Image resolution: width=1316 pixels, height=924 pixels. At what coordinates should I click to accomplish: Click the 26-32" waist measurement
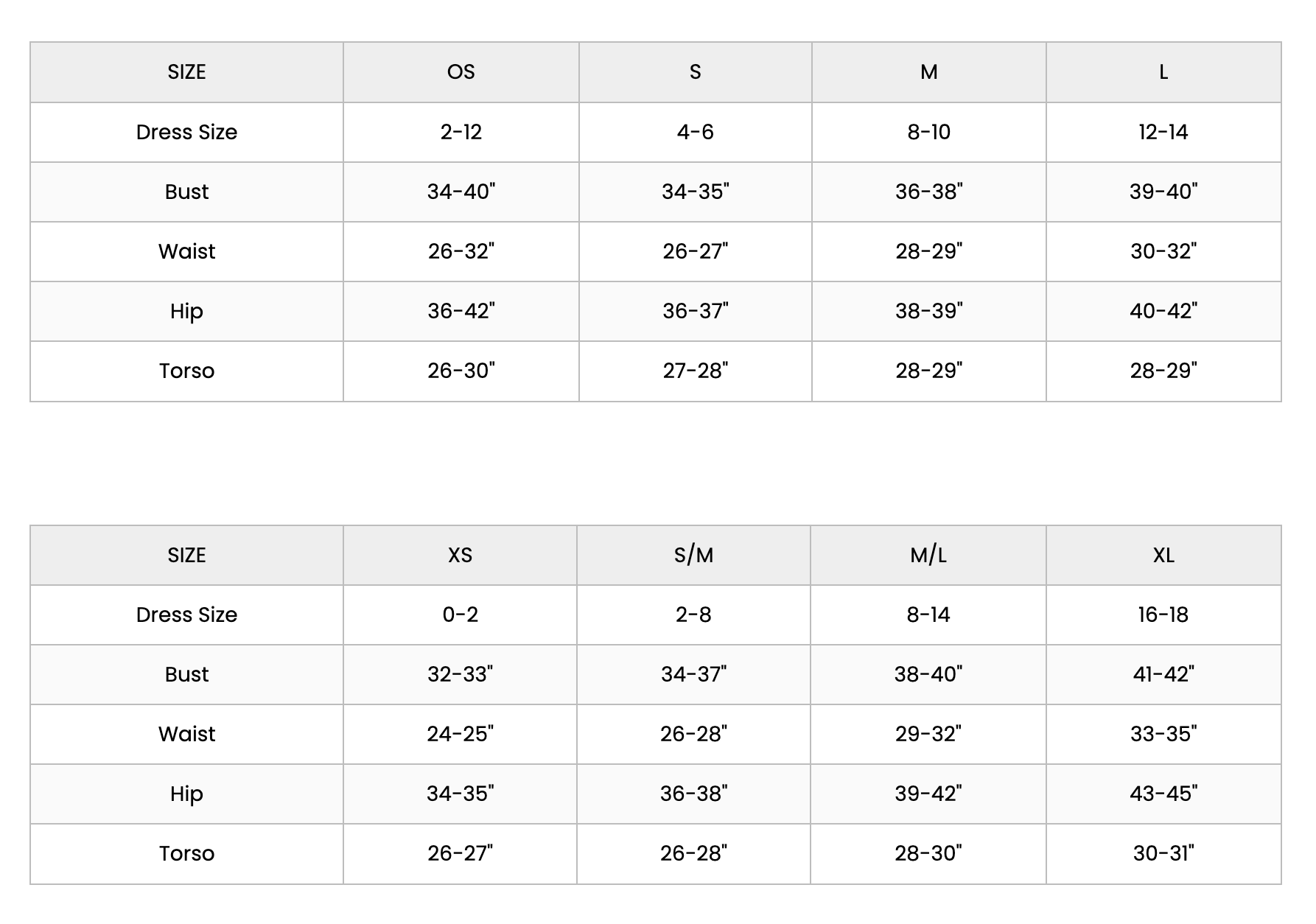pyautogui.click(x=461, y=251)
